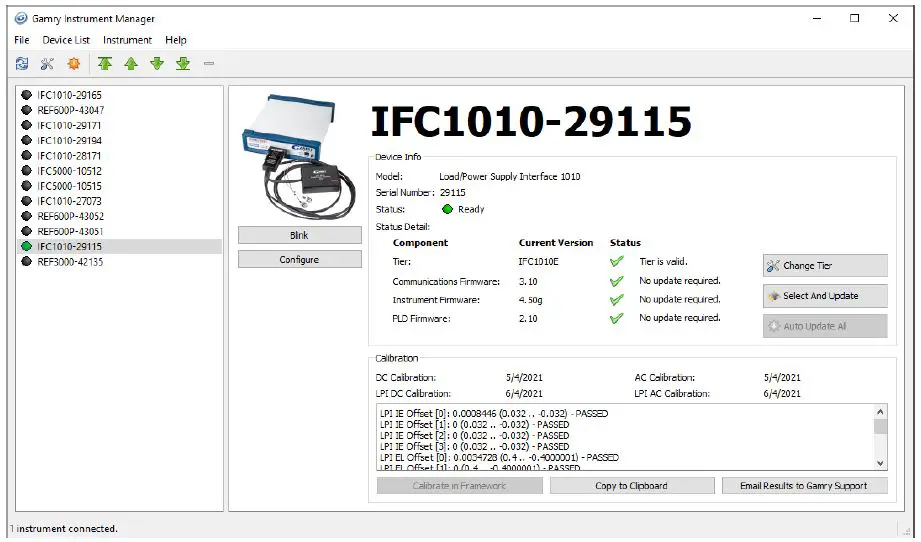This screenshot has height=542, width=921.
Task: Click the '4.50g' Instrument Firmware version
Action: pos(530,300)
